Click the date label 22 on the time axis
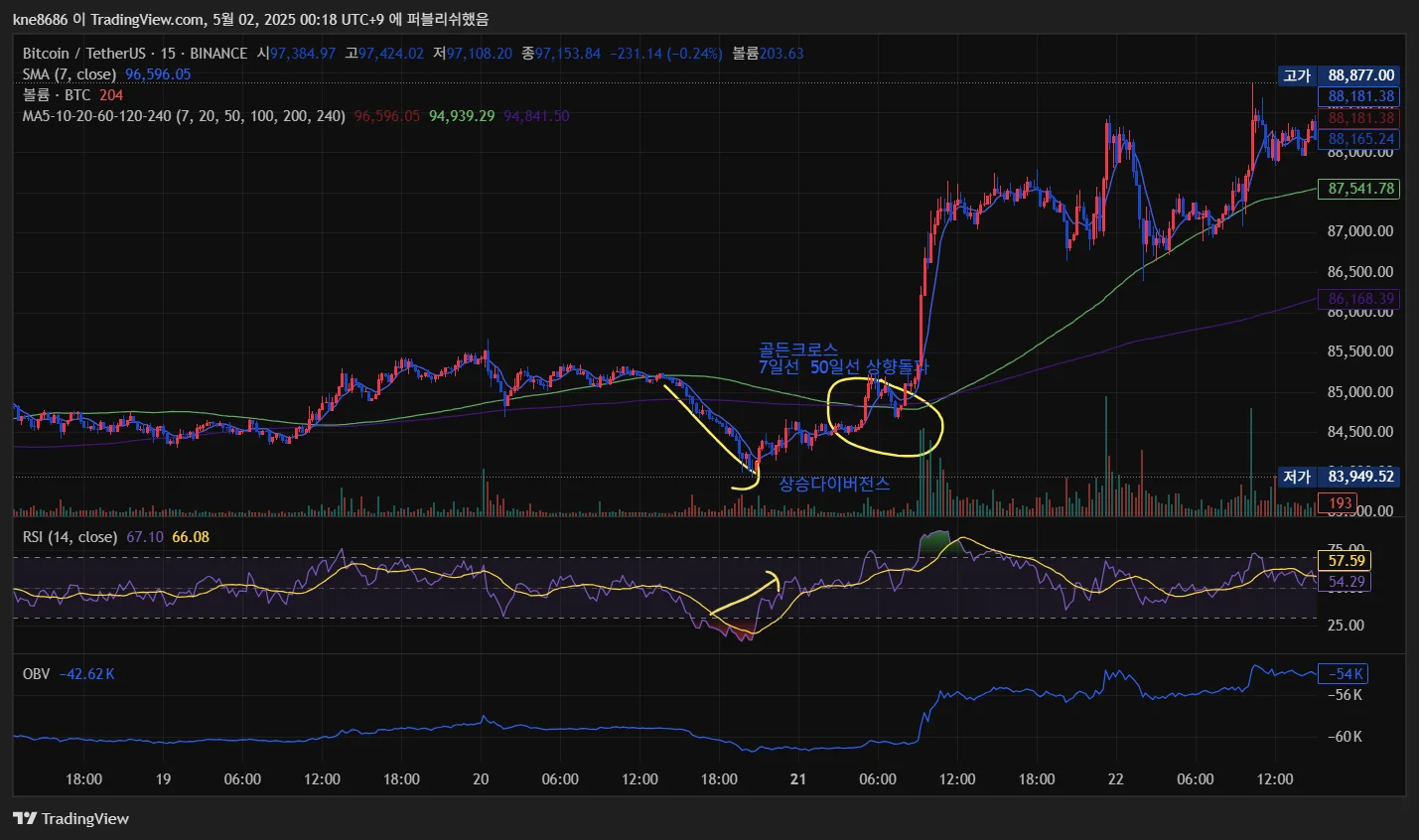This screenshot has width=1419, height=840. pyautogui.click(x=1116, y=779)
